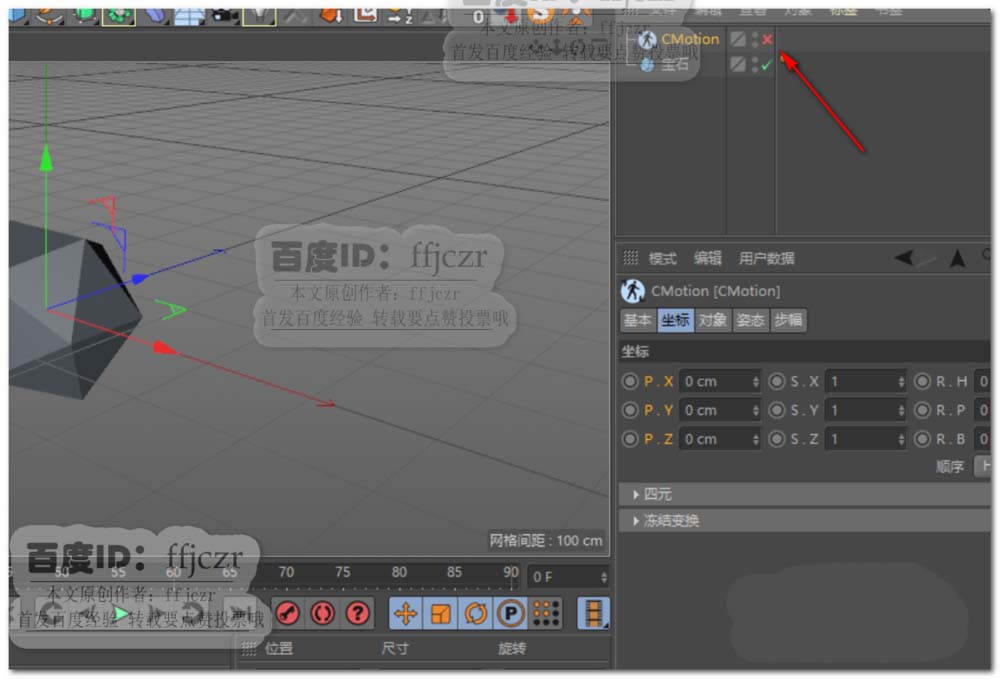1000x679 pixels.
Task: Click the P.Z value stepper arrows
Action: pos(756,439)
